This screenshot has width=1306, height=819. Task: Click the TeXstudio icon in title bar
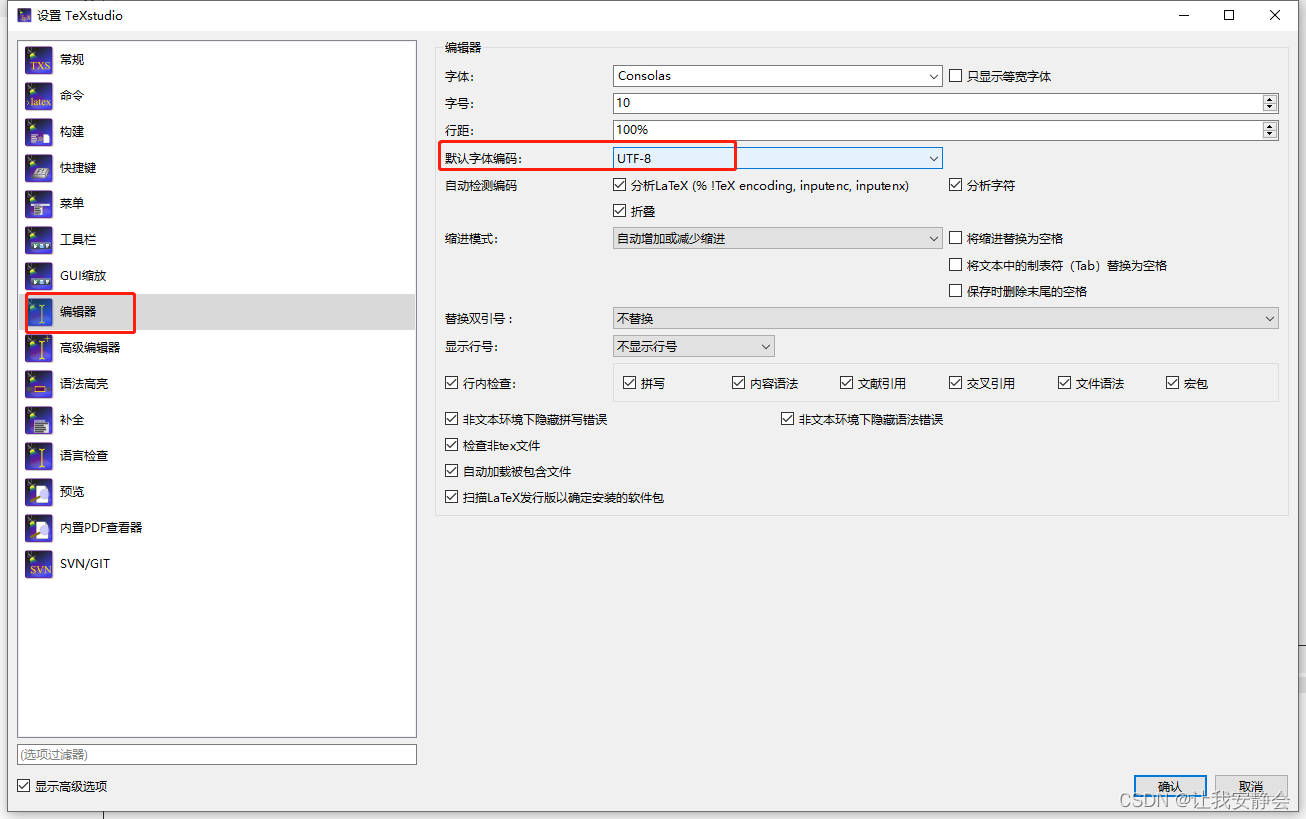click(x=24, y=15)
